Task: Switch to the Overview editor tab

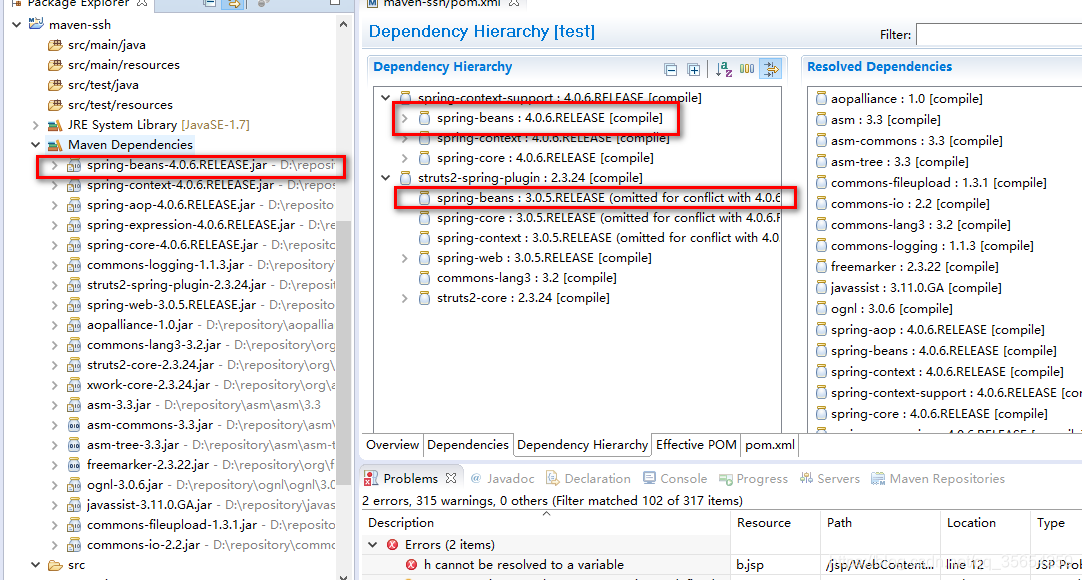Action: (392, 445)
